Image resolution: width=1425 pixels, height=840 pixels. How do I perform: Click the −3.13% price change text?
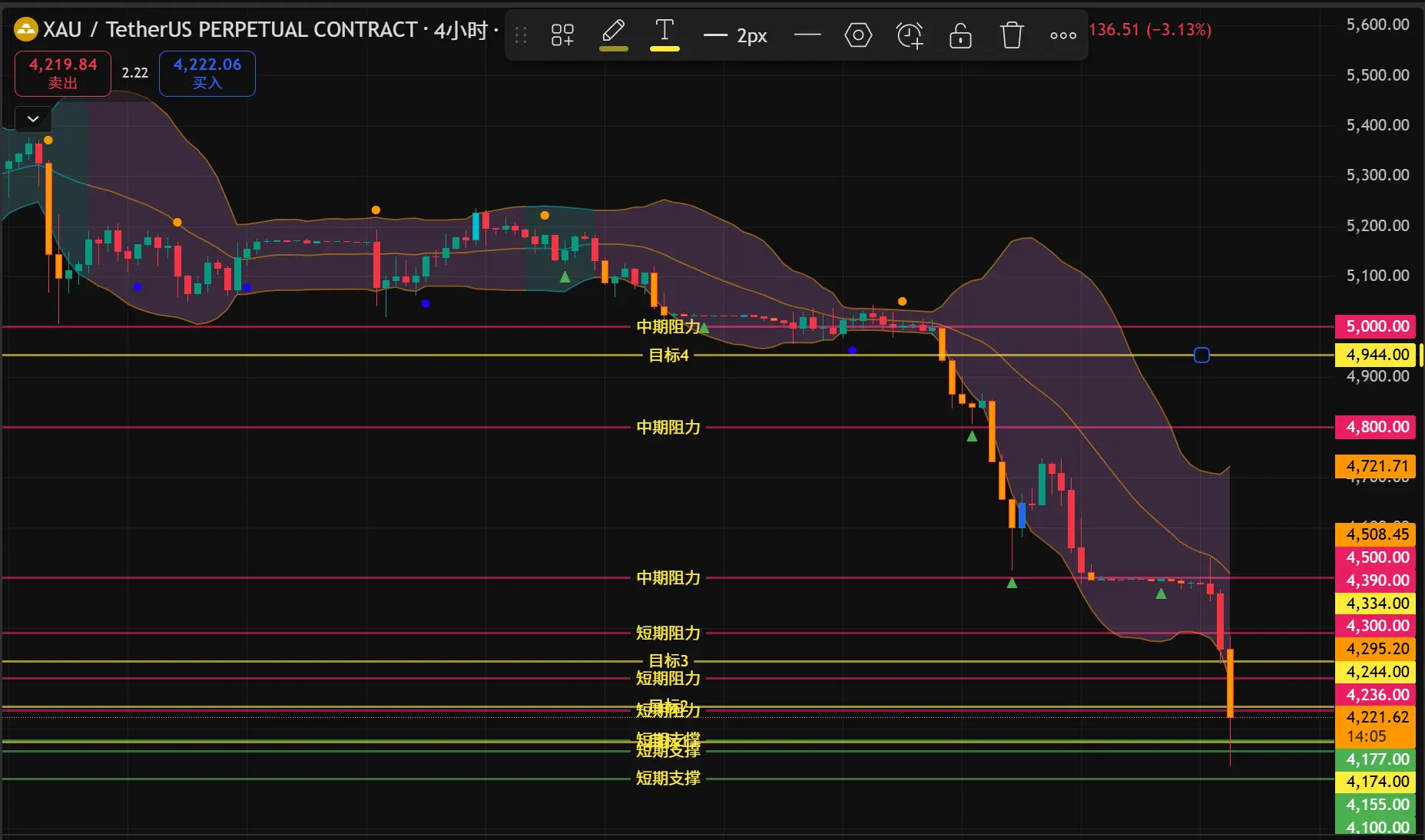pyautogui.click(x=1179, y=30)
